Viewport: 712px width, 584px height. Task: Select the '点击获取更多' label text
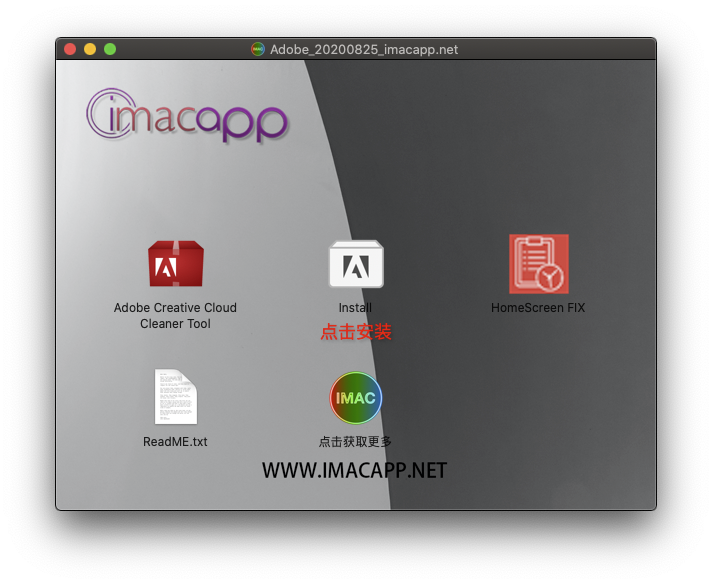point(355,441)
